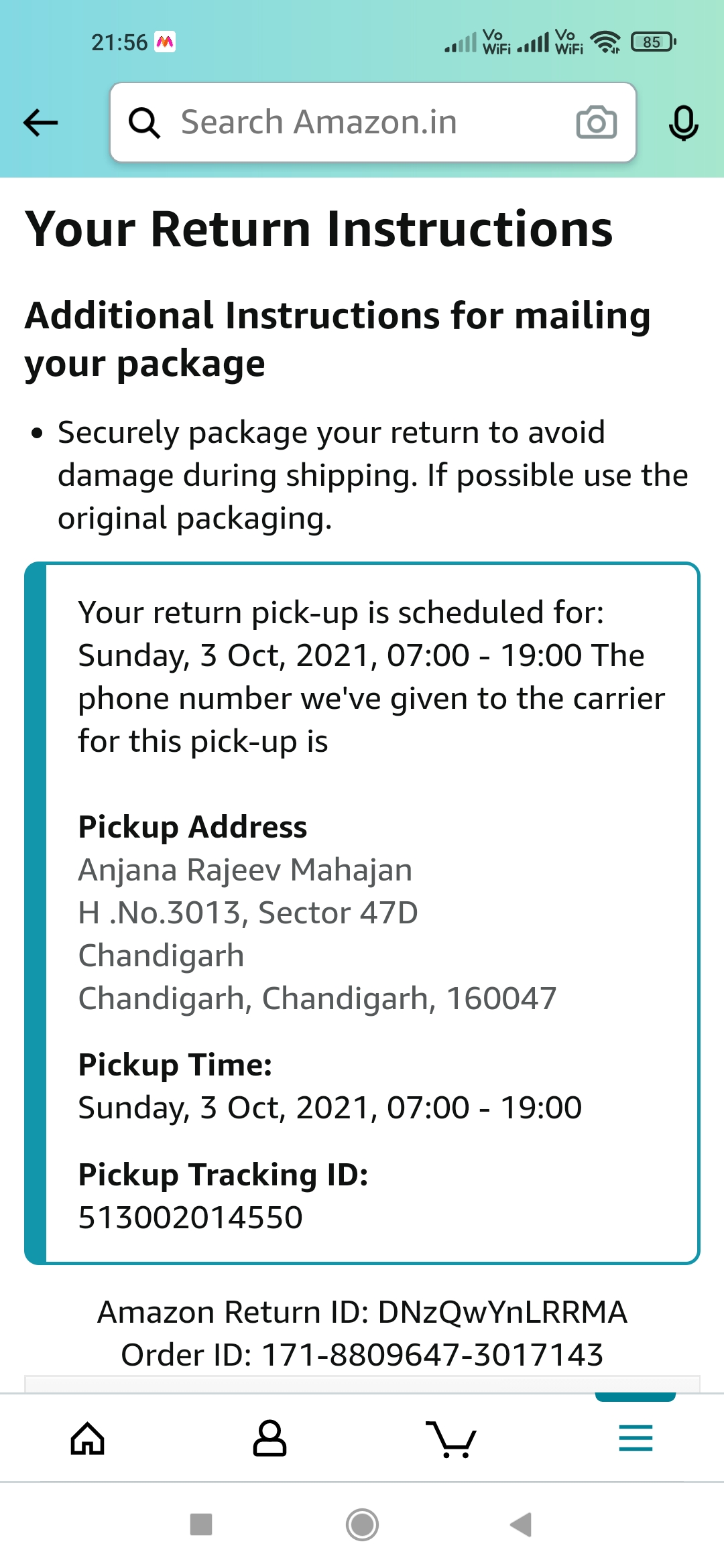The height and width of the screenshot is (1568, 724).
Task: Tap the battery indicator in status bar
Action: pyautogui.click(x=653, y=42)
